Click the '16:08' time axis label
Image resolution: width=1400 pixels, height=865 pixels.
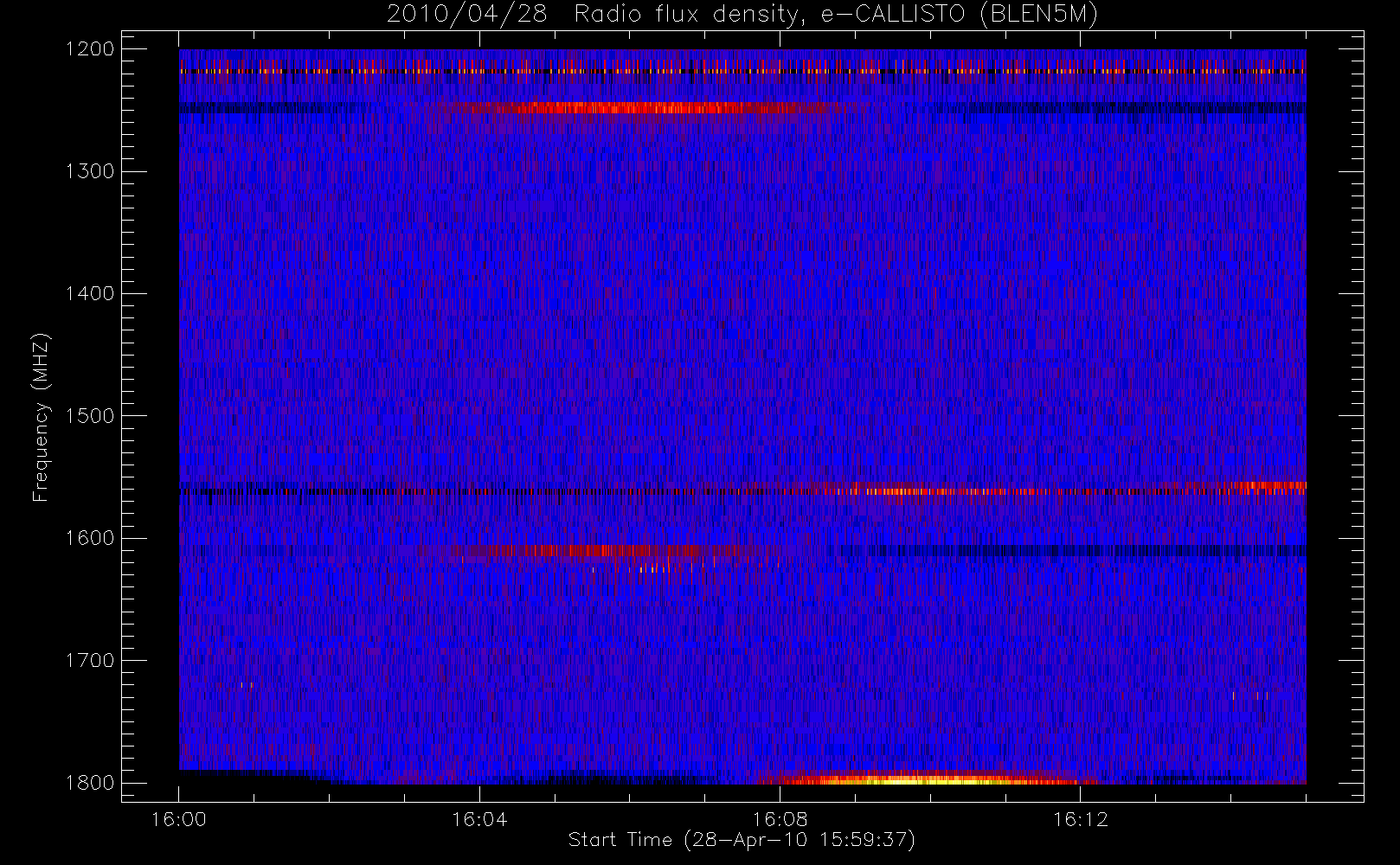(780, 819)
